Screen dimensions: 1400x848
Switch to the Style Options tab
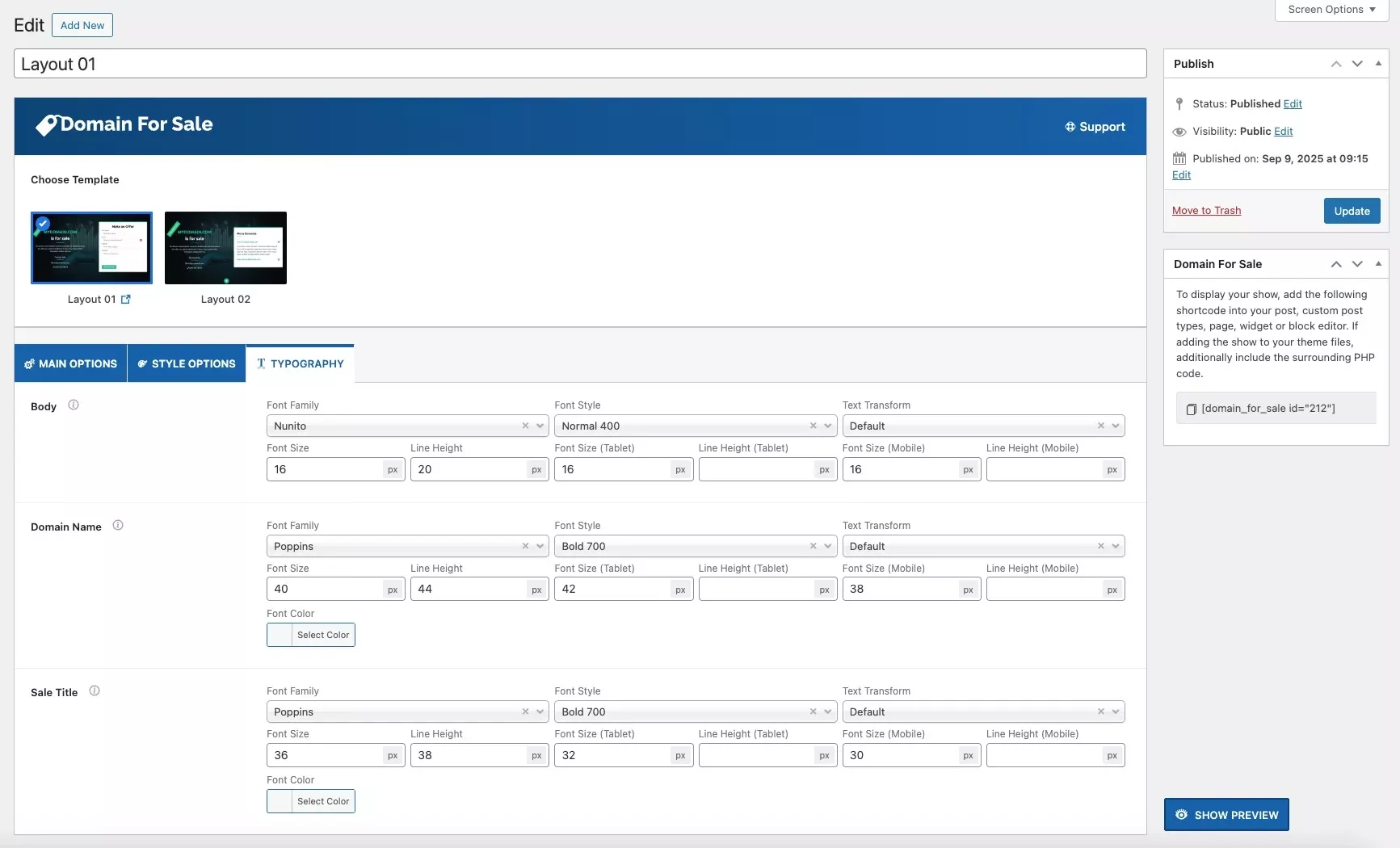pos(187,364)
